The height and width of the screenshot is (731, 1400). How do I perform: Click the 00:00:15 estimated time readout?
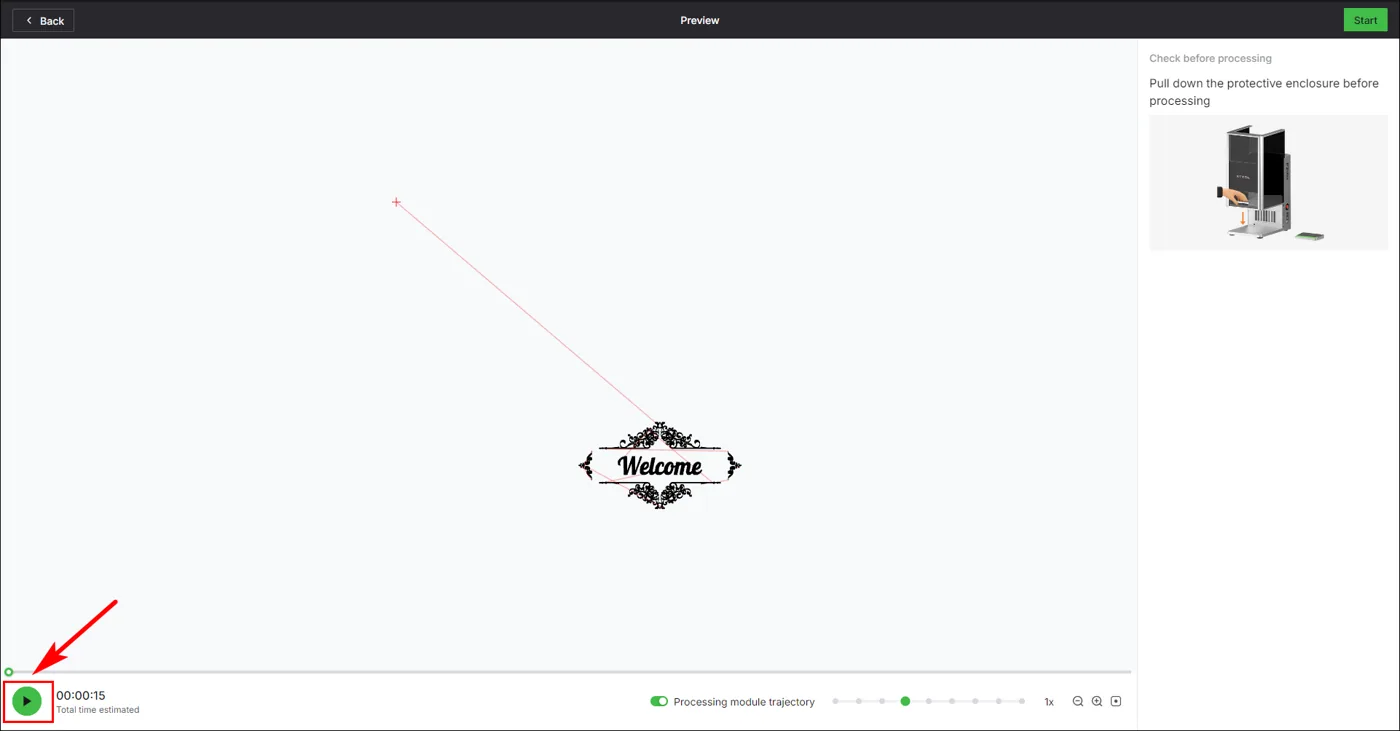[80, 695]
